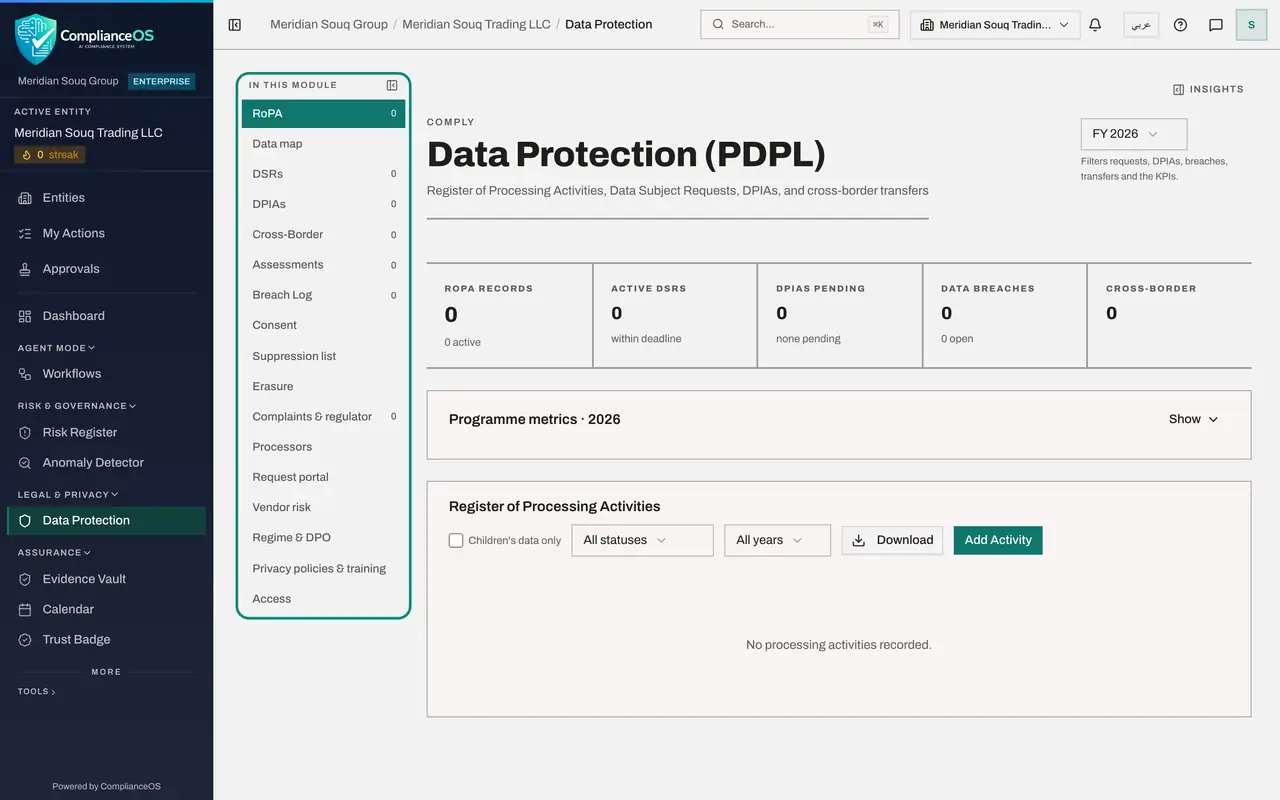
Task: Collapse the main sidebar panel icon
Action: click(235, 25)
